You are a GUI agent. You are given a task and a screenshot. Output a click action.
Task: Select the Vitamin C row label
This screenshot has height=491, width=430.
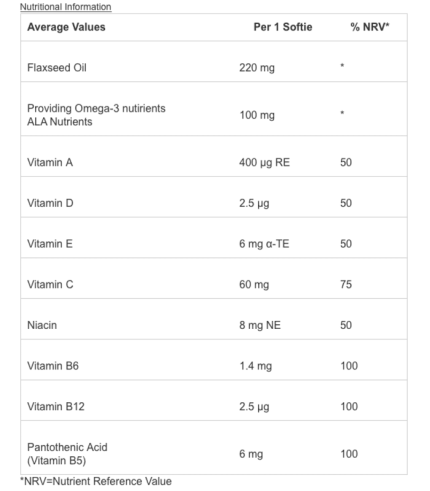click(50, 284)
